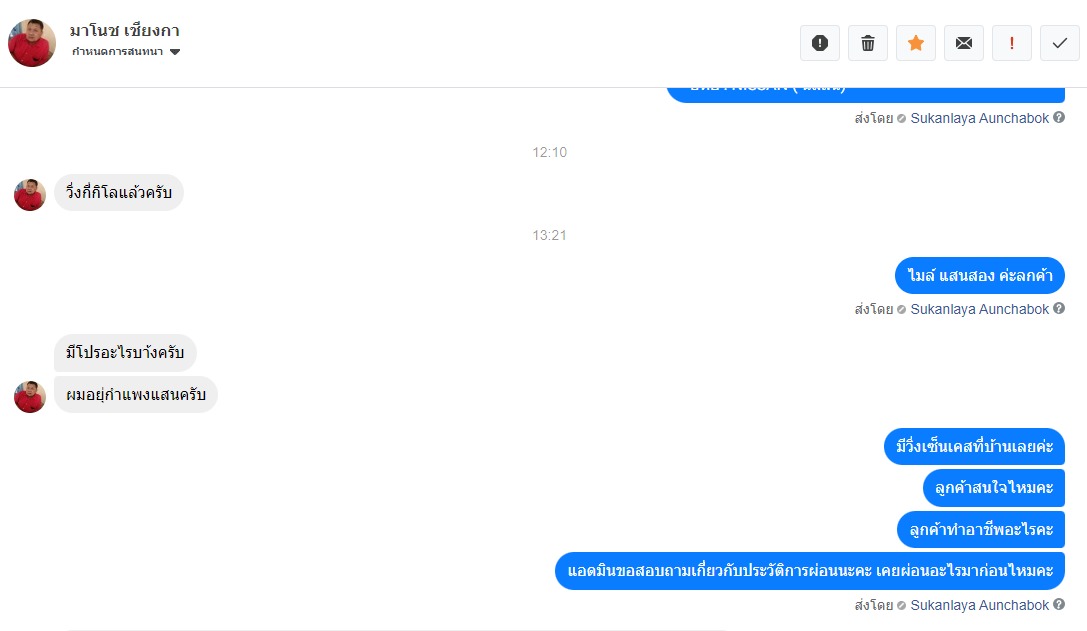Screen dimensions: 1087x631
Task: Click help icon by middle Sukanlaya Aunchabok sender
Action: coord(1059,308)
